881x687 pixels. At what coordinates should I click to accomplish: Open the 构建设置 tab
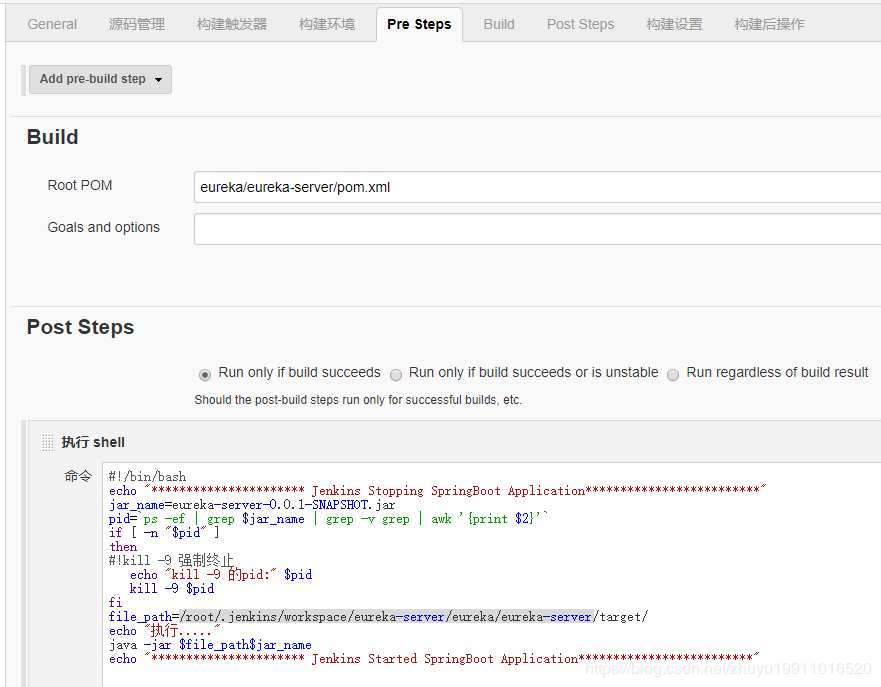click(674, 24)
